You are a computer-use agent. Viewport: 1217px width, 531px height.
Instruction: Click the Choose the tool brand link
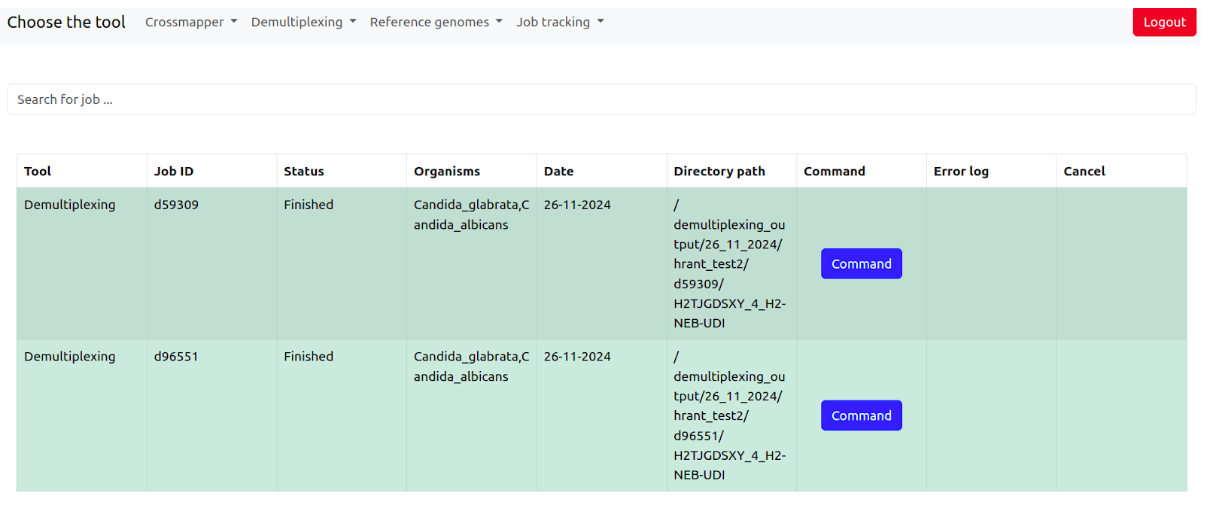coord(66,22)
